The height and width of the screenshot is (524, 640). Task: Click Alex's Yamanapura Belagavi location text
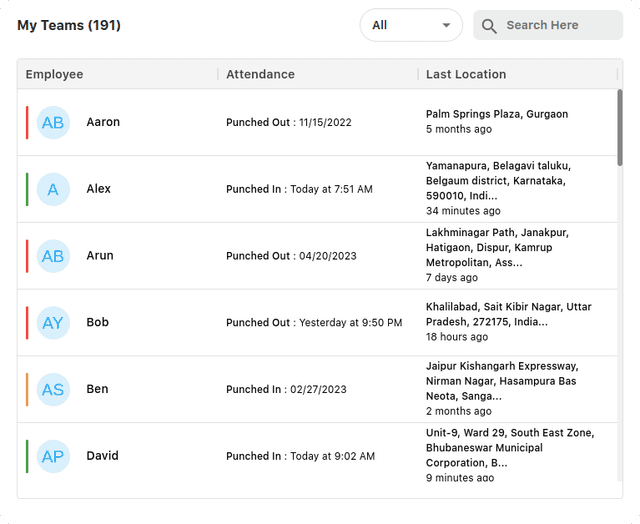pos(497,181)
